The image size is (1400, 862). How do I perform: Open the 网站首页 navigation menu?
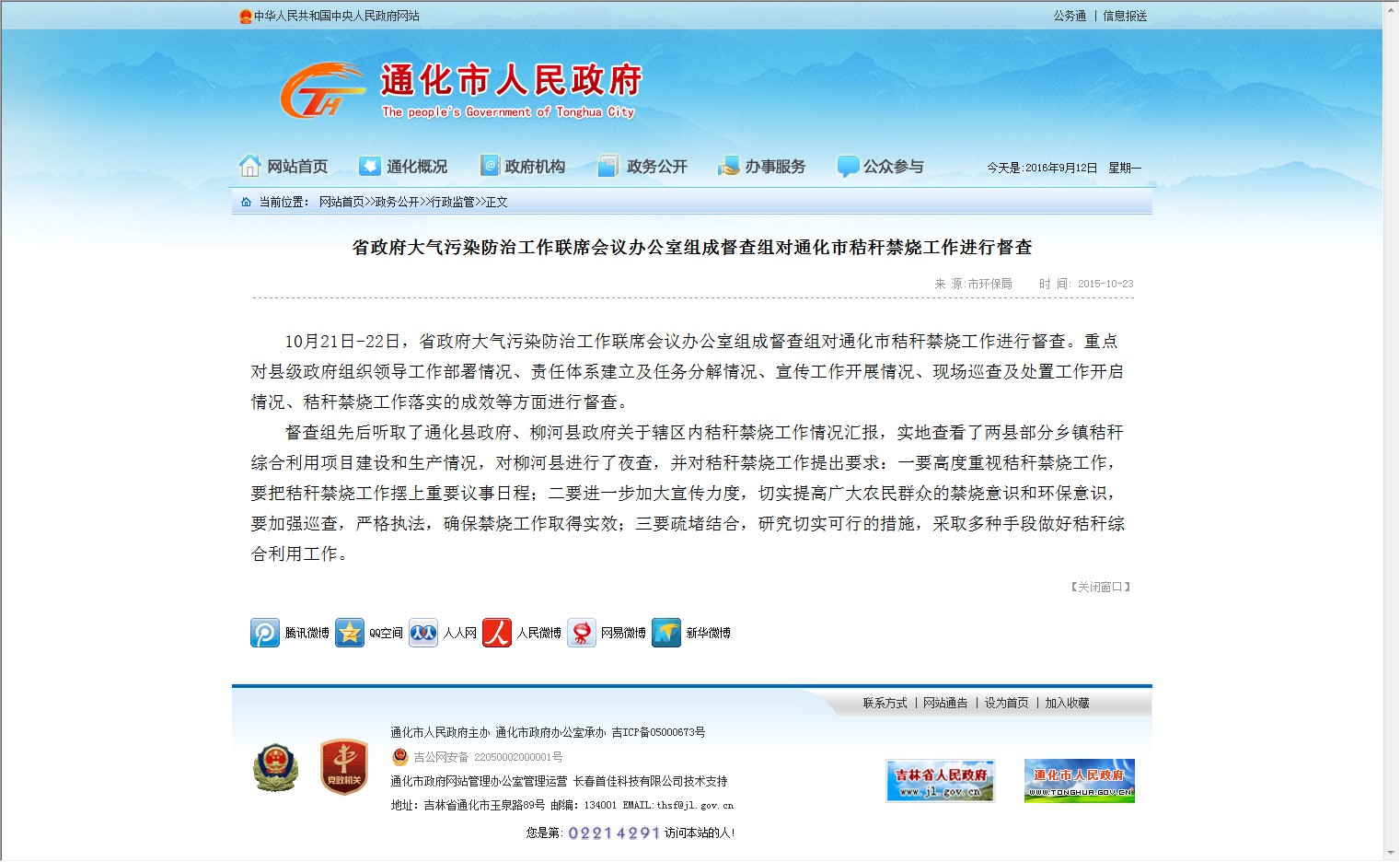(x=283, y=167)
